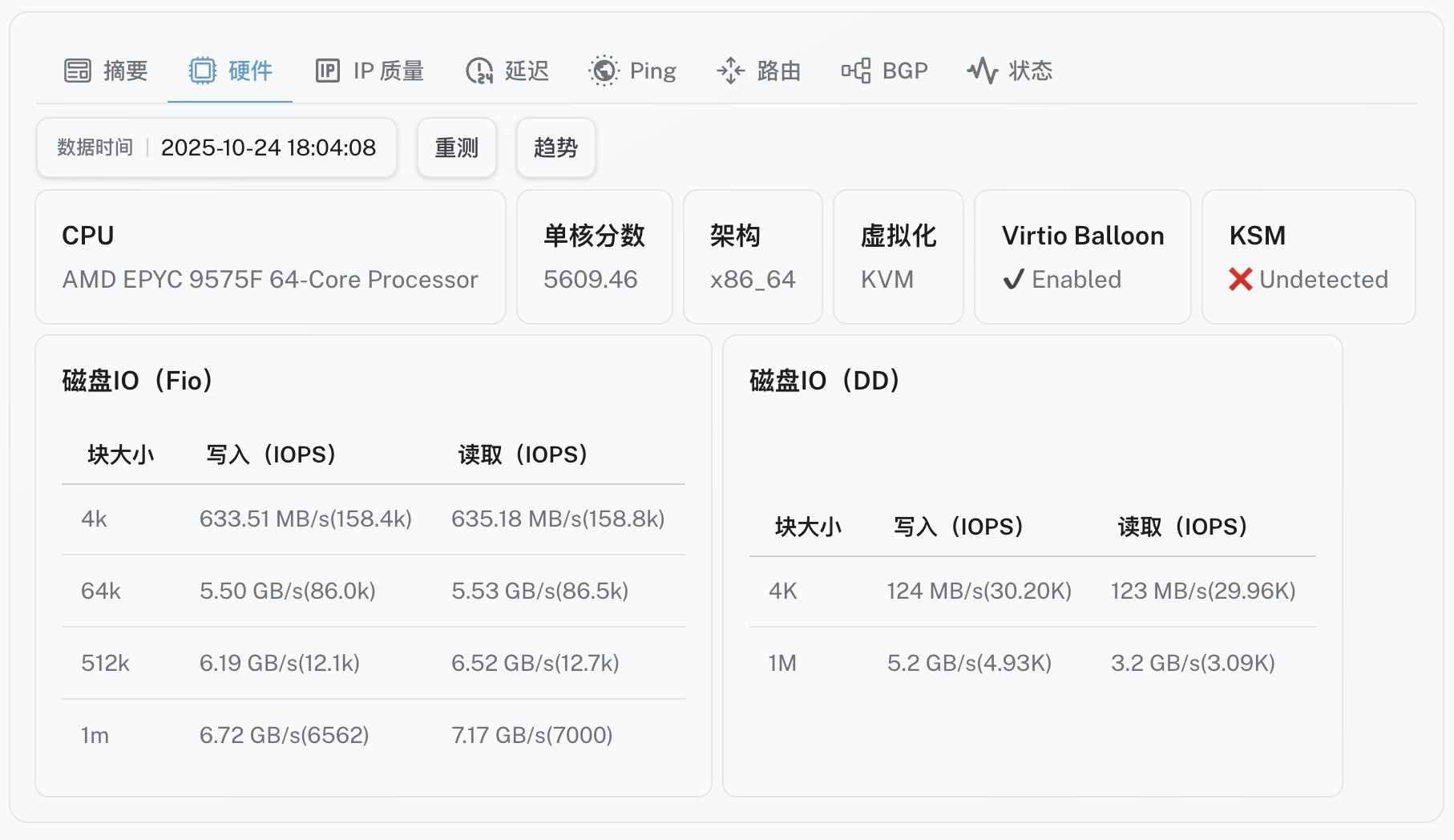The image size is (1454, 840).
Task: Switch to the IP 质量 tab
Action: [x=388, y=71]
